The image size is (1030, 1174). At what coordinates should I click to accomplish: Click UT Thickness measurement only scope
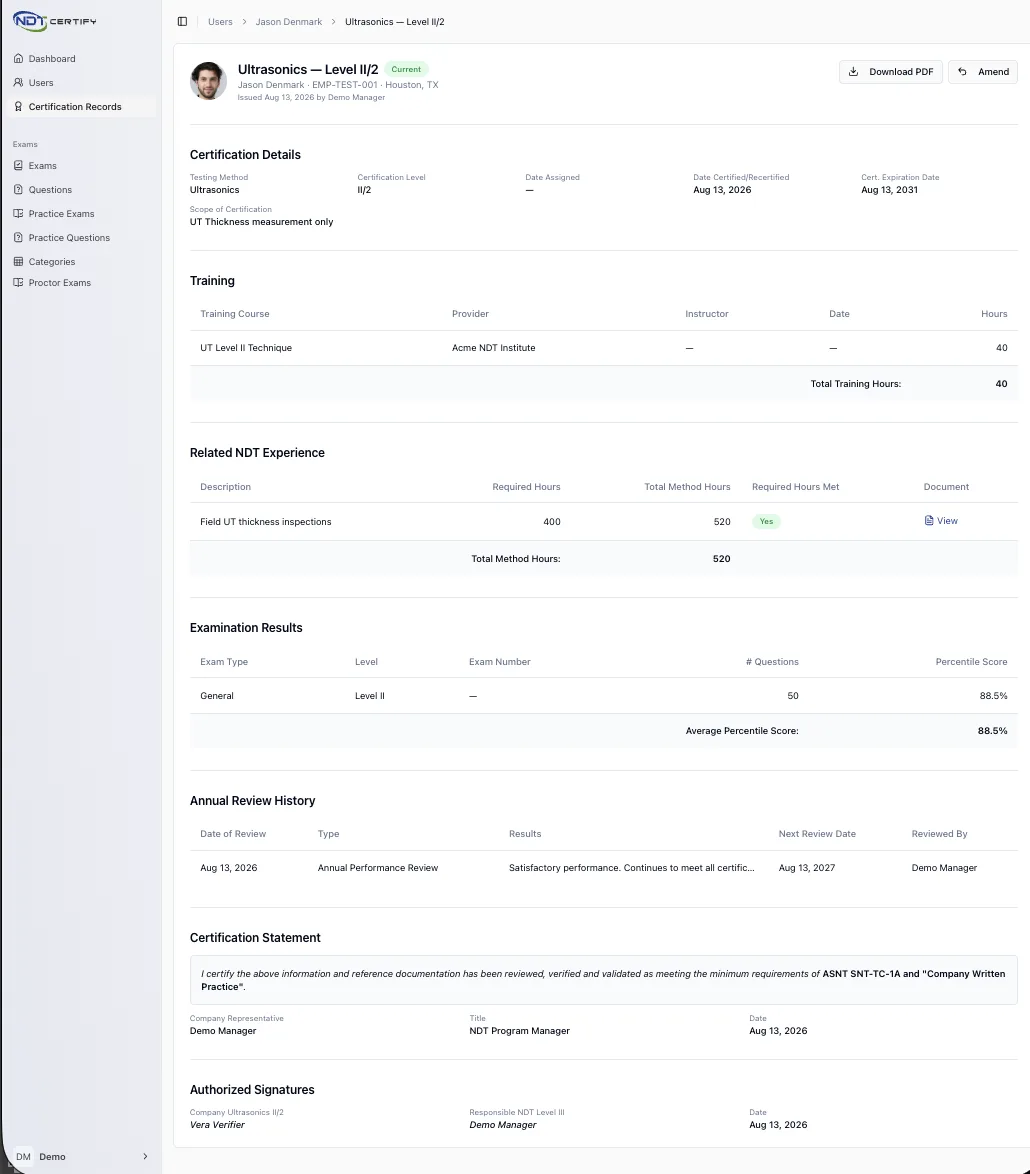[x=261, y=222]
